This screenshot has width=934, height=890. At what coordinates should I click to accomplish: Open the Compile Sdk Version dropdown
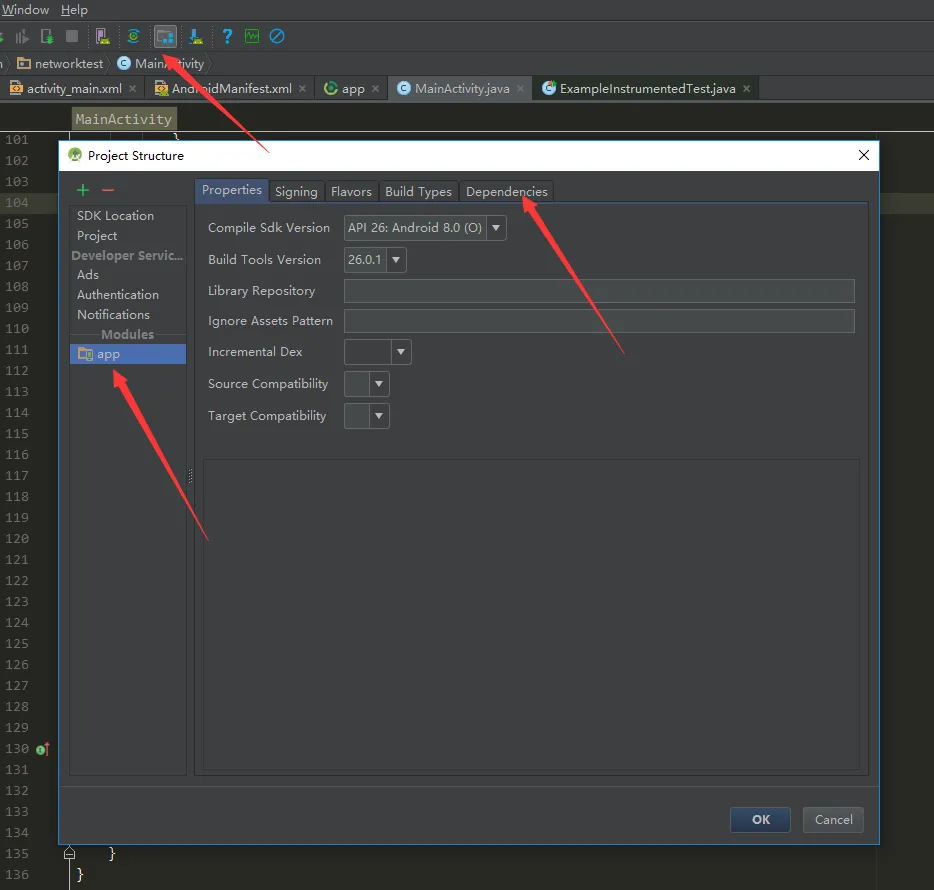(496, 228)
